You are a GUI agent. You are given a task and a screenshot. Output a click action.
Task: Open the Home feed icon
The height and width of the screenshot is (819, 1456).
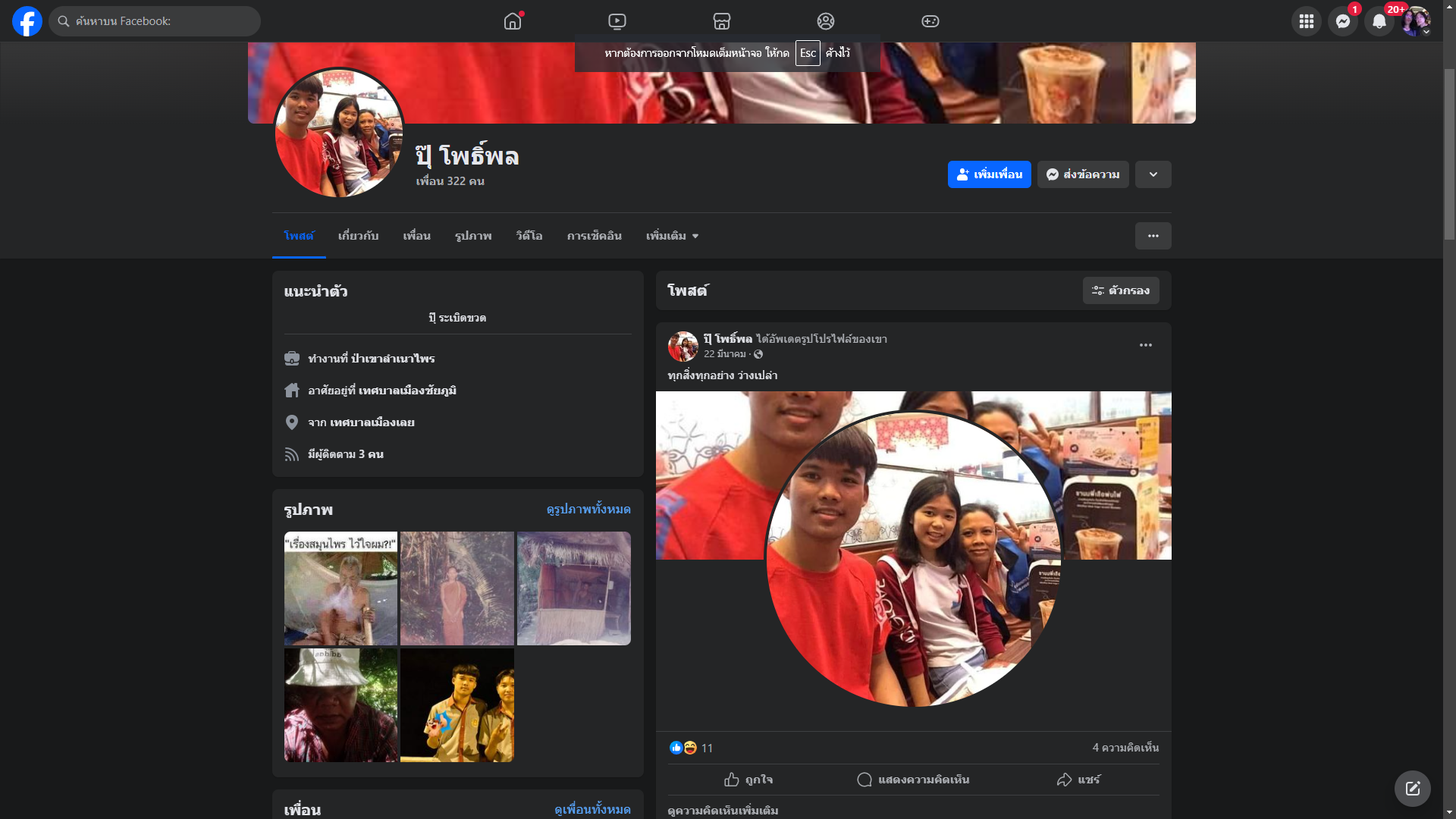tap(513, 21)
